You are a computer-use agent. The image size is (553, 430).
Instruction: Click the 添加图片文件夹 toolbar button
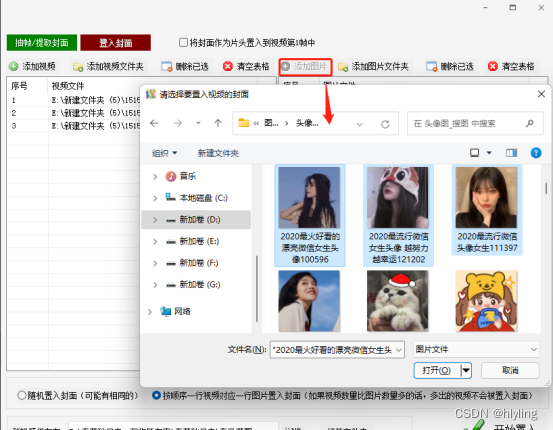pyautogui.click(x=373, y=66)
